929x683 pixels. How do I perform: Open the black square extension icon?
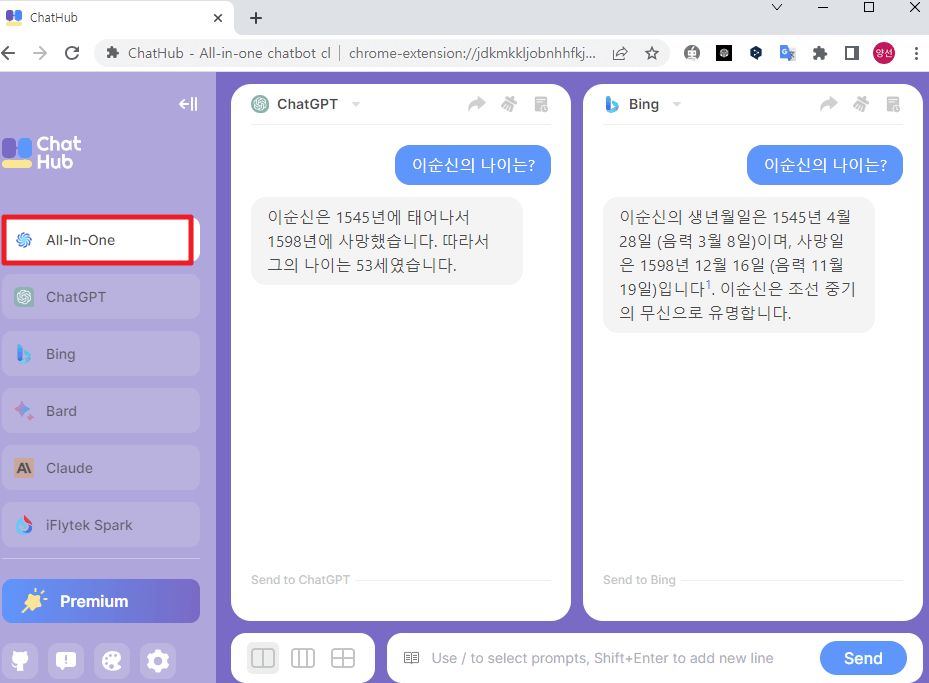(x=723, y=53)
